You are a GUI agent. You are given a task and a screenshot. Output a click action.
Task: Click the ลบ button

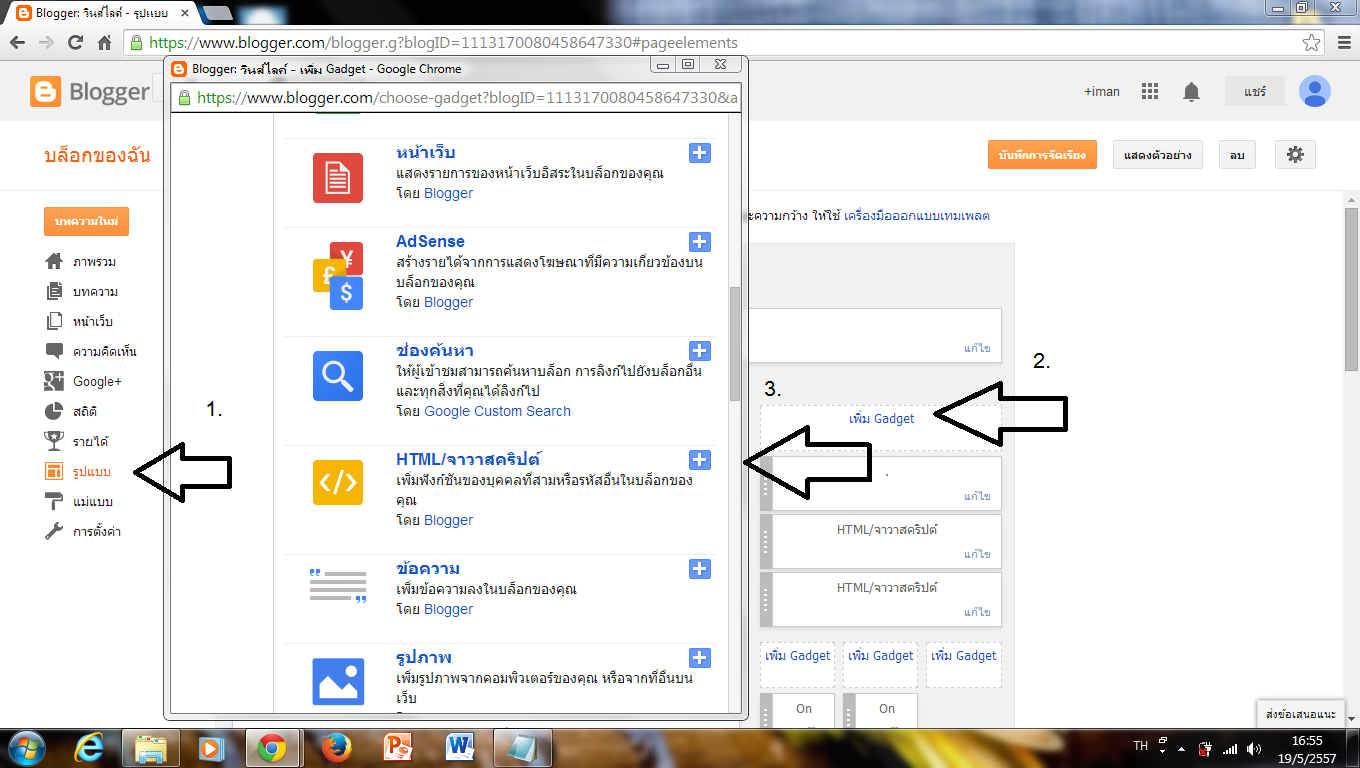[1237, 154]
